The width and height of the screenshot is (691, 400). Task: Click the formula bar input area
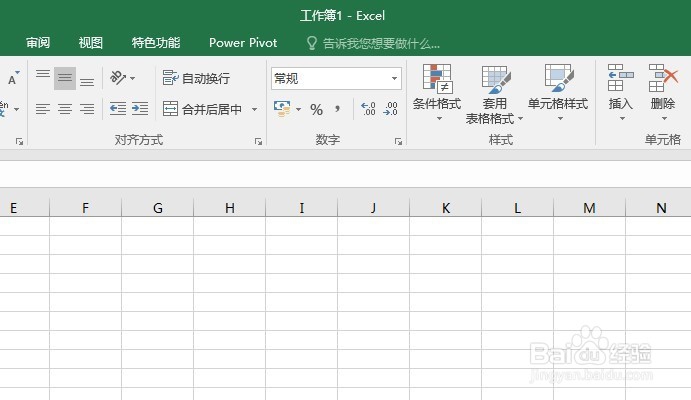[346, 174]
